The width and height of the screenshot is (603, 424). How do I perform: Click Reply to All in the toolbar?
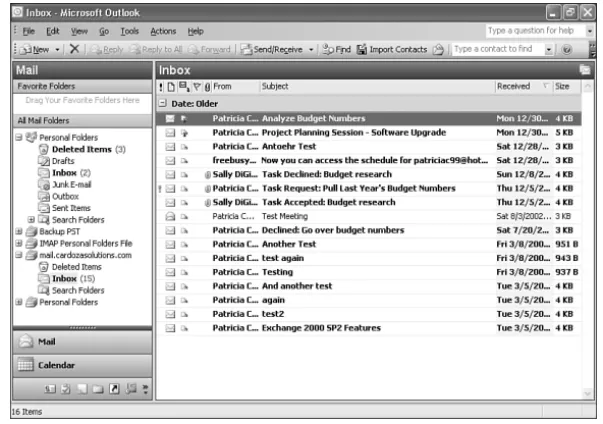click(x=155, y=50)
